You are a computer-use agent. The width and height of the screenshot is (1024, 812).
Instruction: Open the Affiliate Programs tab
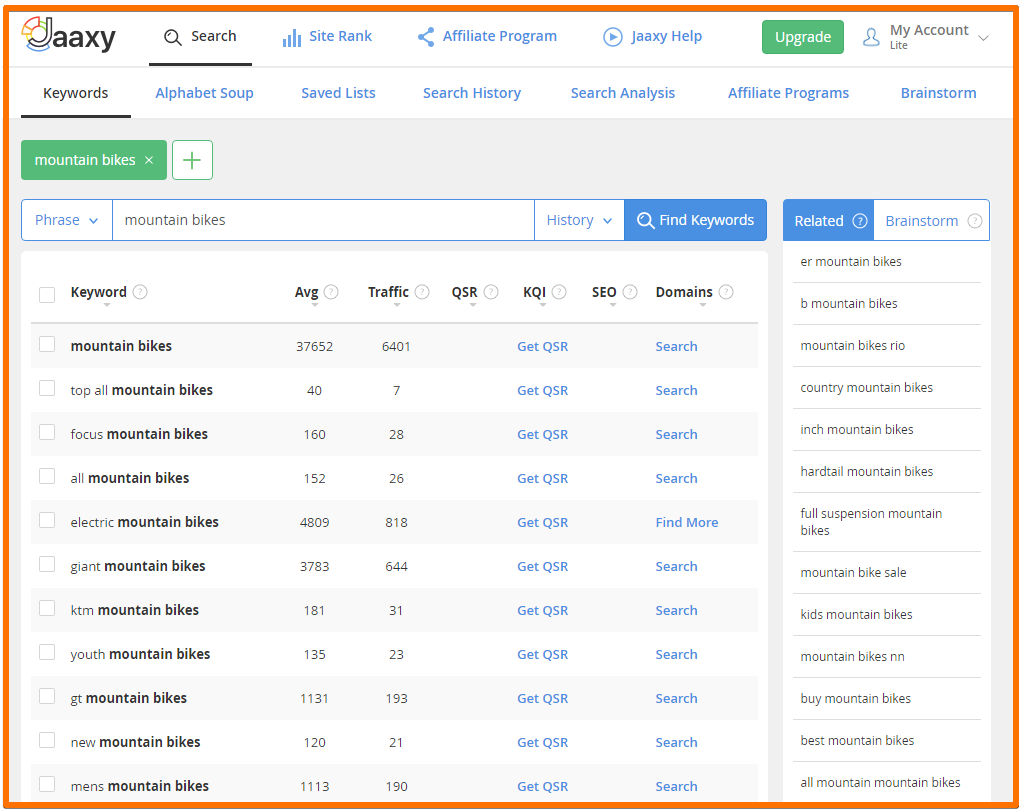click(x=788, y=93)
